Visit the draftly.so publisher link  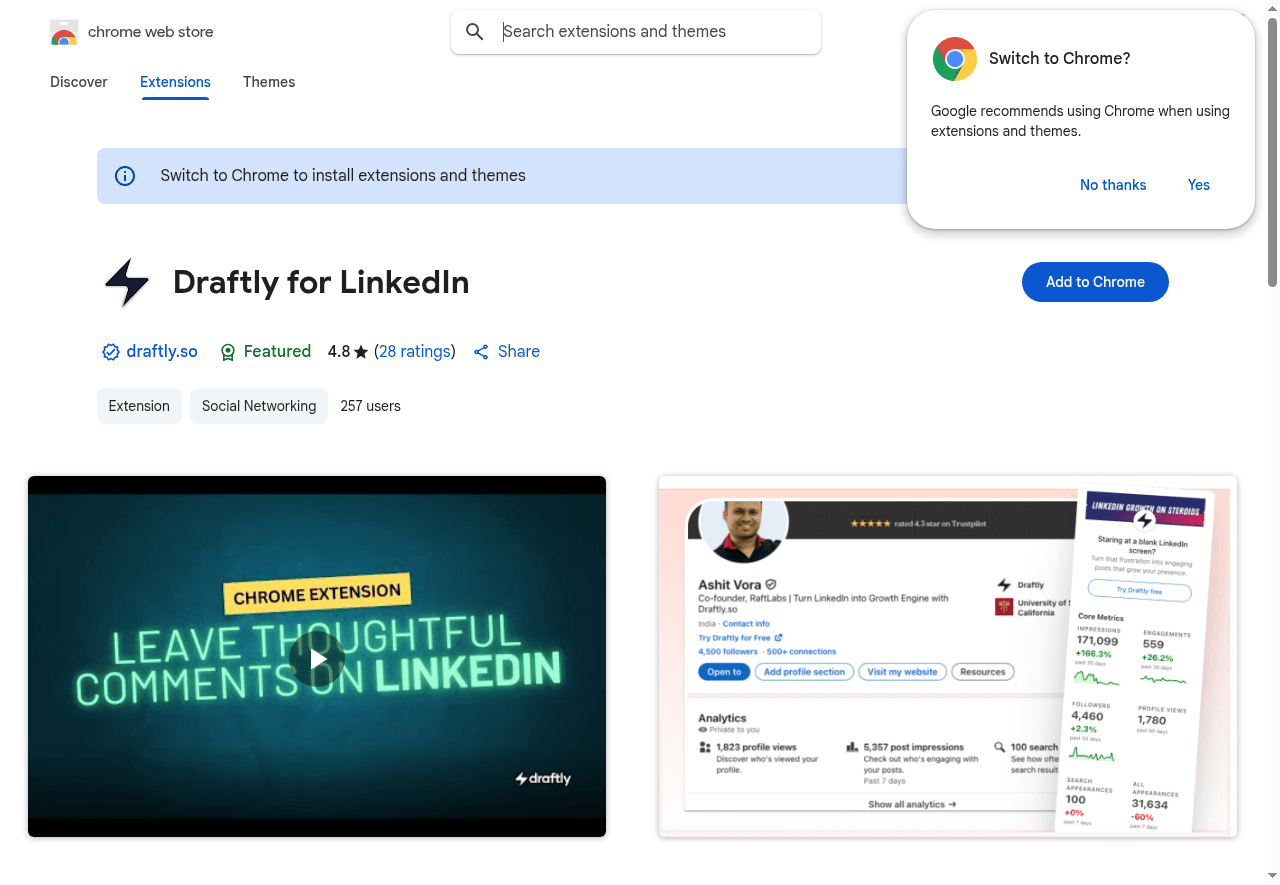[162, 352]
